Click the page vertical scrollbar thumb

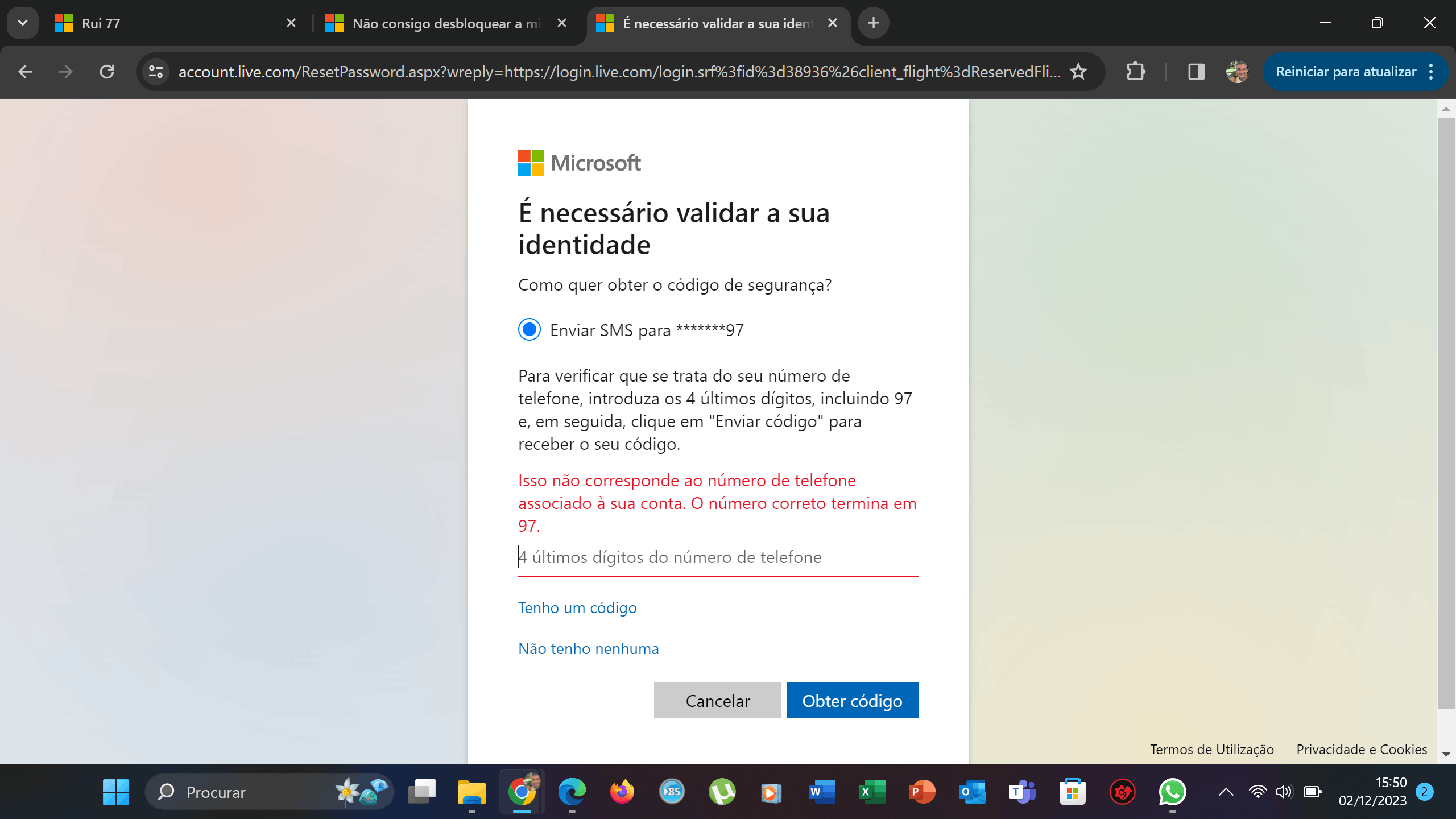coord(1445,413)
